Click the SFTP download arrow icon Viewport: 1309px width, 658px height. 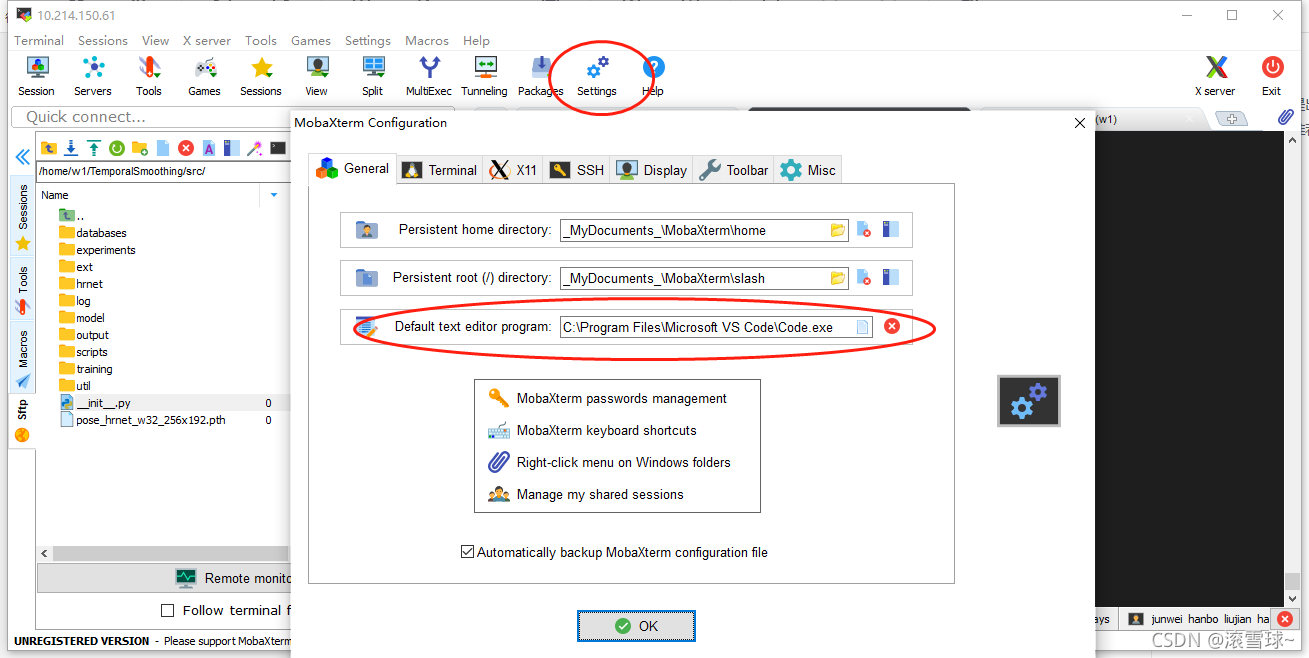click(71, 148)
